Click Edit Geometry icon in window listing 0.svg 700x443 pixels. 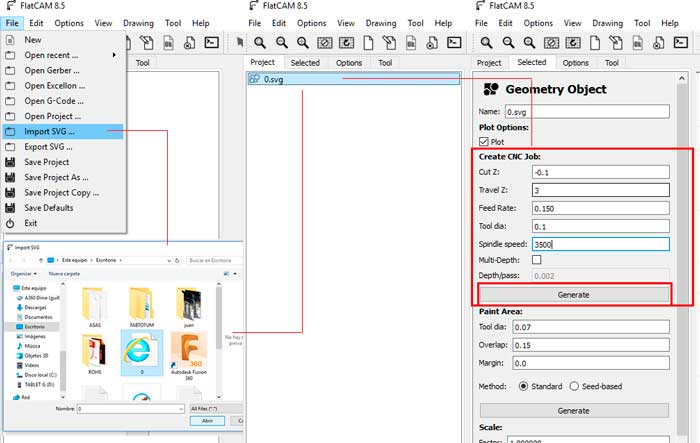pos(389,43)
